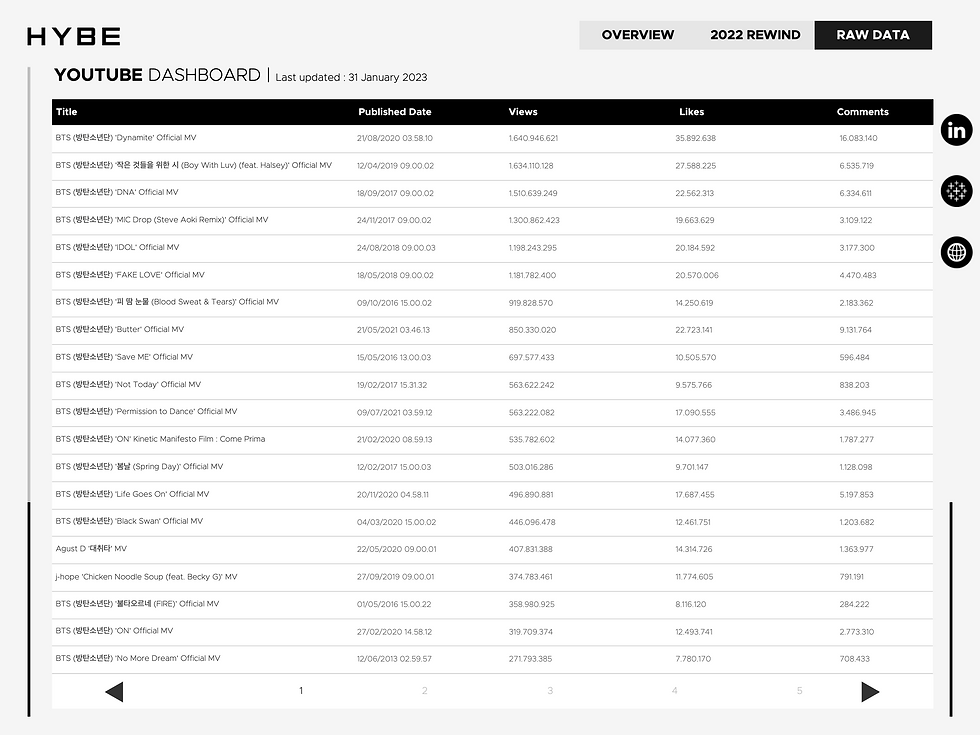
Task: Click Life Goes On likes 17.687.455
Action: coord(694,494)
